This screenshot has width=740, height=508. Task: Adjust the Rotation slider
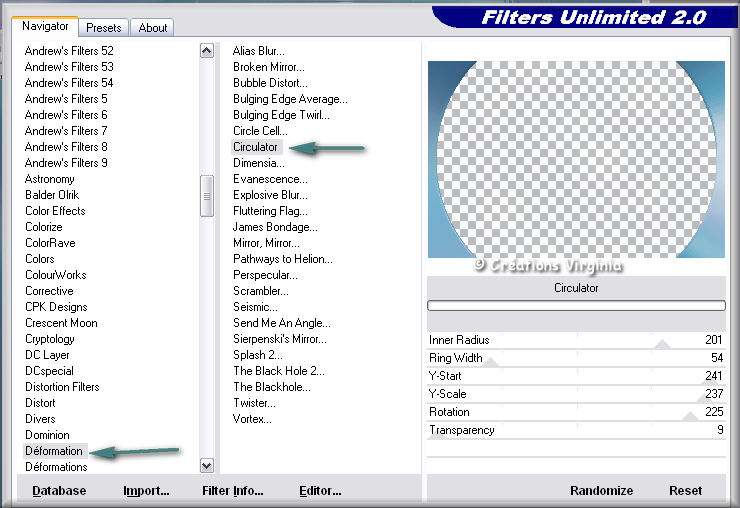(576, 412)
